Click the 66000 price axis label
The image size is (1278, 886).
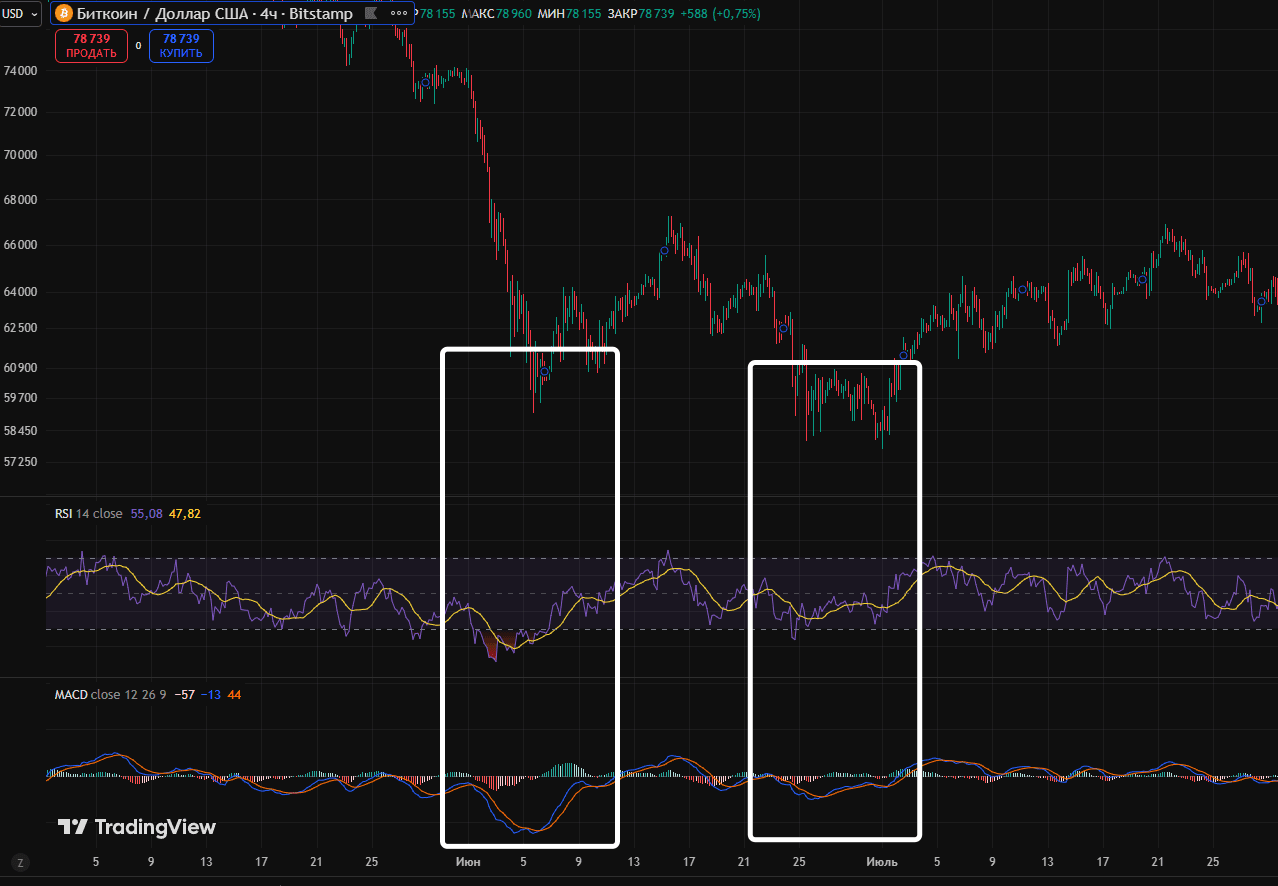[x=21, y=245]
